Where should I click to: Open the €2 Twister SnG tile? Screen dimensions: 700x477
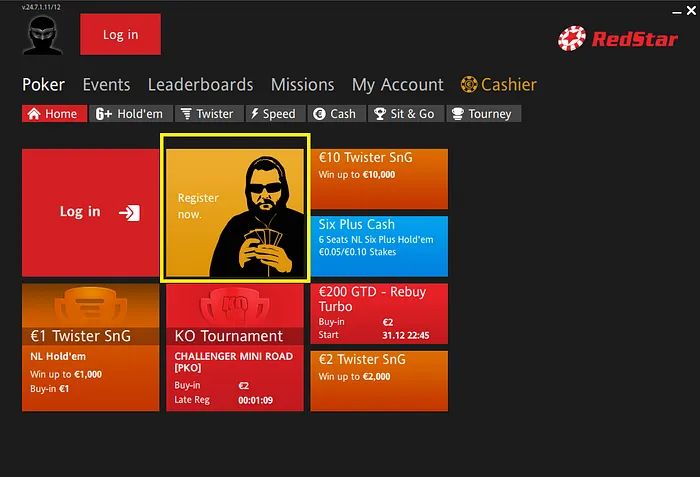[379, 381]
